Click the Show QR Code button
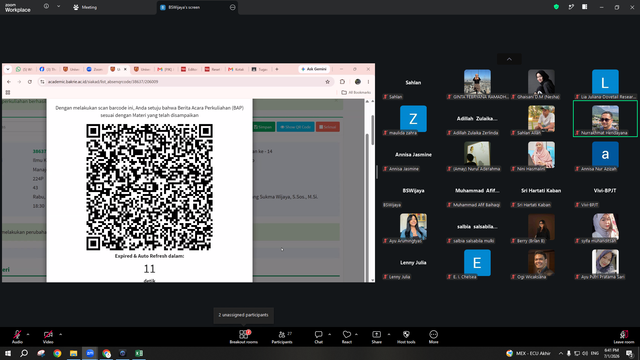This screenshot has height=360, width=640. click(x=296, y=127)
